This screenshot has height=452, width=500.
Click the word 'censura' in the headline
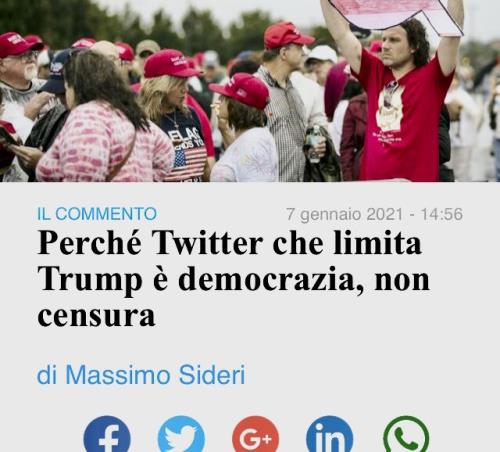(x=96, y=316)
